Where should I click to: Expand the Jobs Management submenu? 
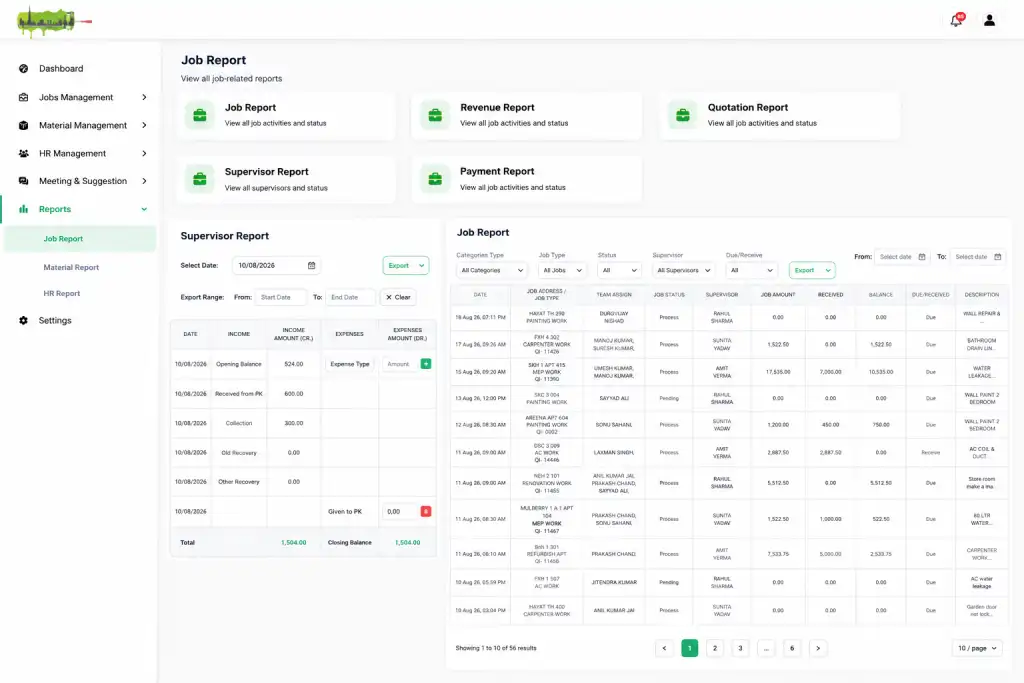144,97
